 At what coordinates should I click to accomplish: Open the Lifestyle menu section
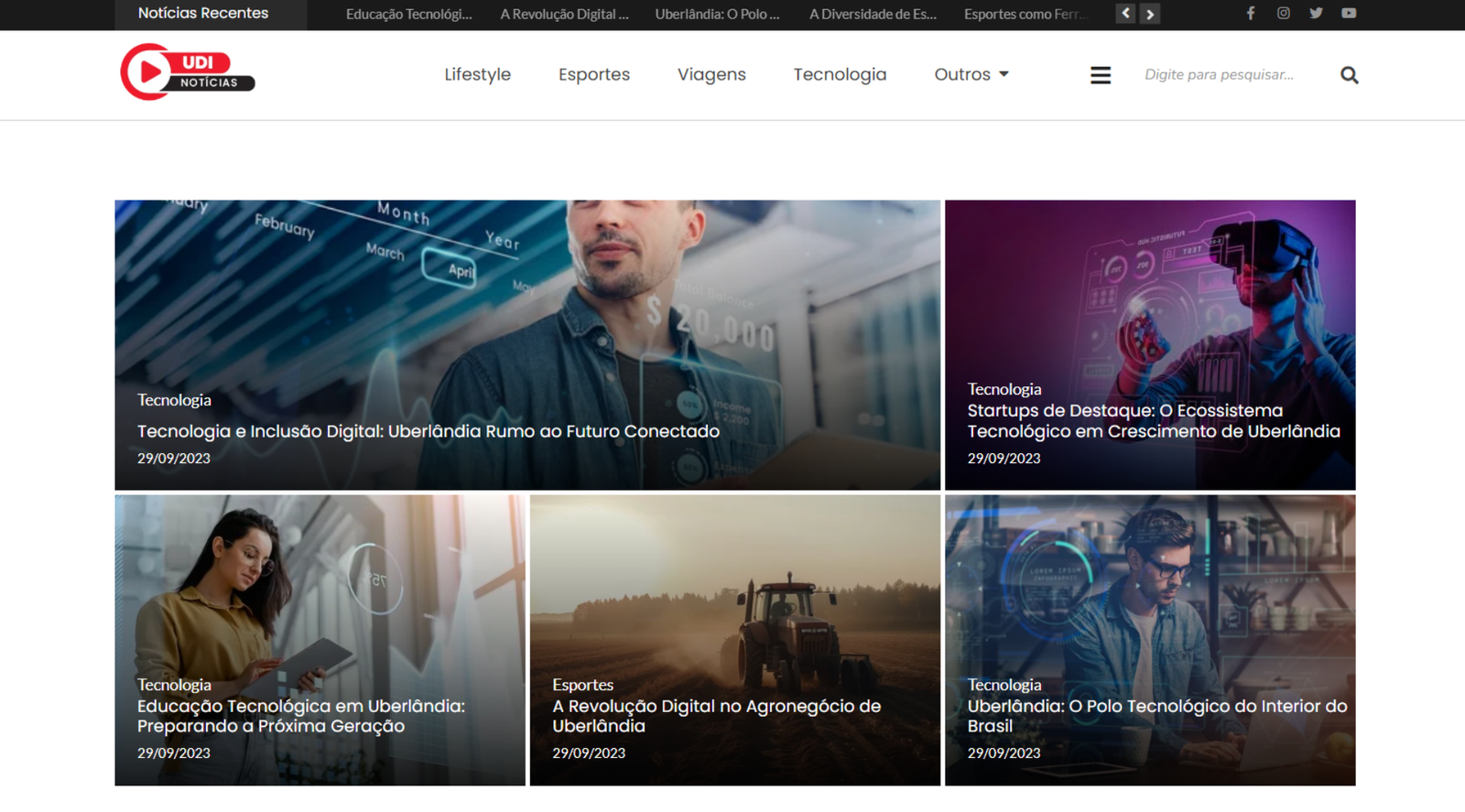pos(477,74)
